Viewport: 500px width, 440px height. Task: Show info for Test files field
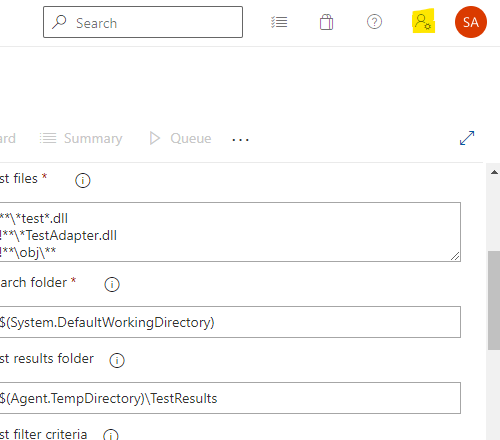click(83, 180)
